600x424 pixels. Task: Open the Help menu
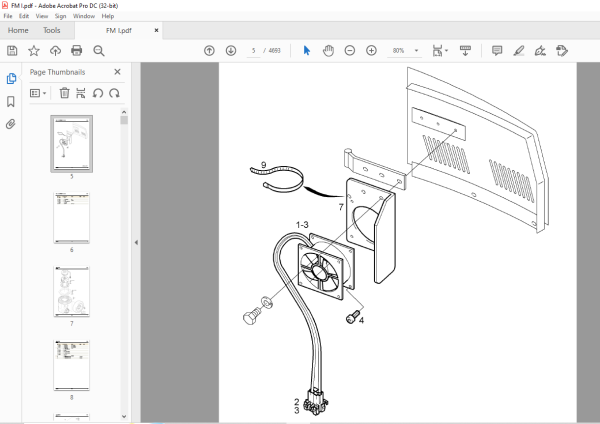coord(108,16)
